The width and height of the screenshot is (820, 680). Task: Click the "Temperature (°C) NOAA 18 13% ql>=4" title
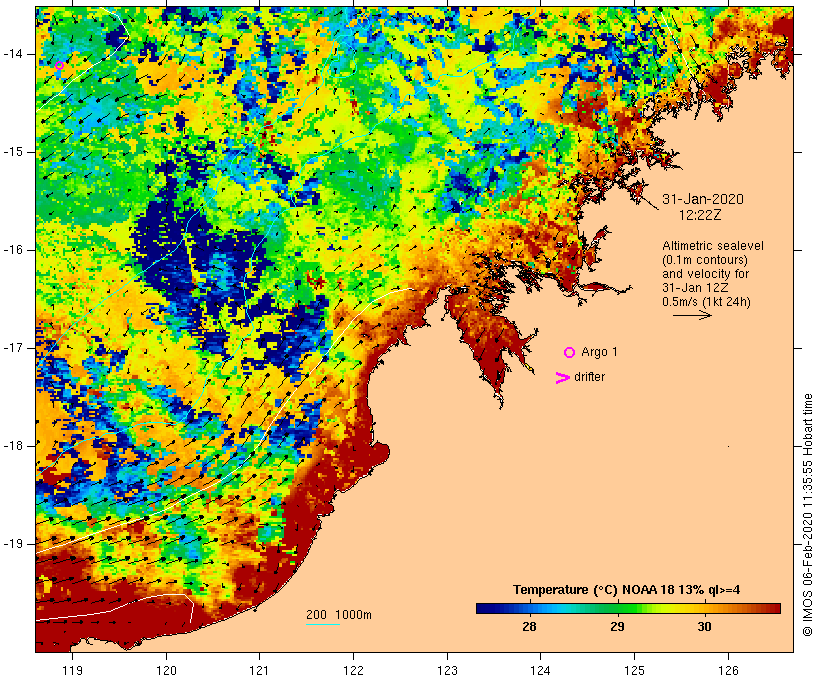coord(627,590)
